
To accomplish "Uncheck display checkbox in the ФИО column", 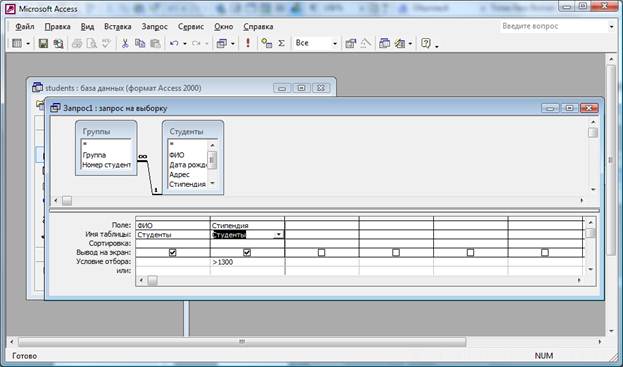I will (172, 252).
